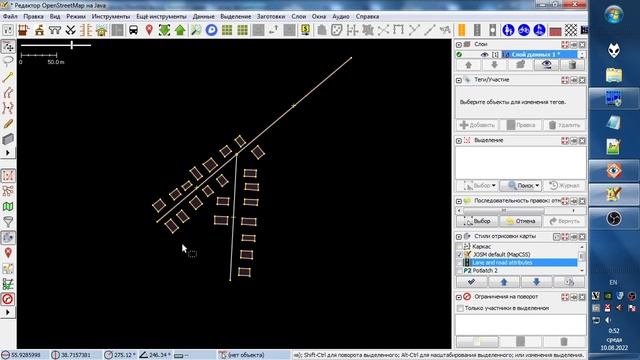Collapse the Слои panel with its triangle
The width and height of the screenshot is (640, 360).
click(459, 44)
